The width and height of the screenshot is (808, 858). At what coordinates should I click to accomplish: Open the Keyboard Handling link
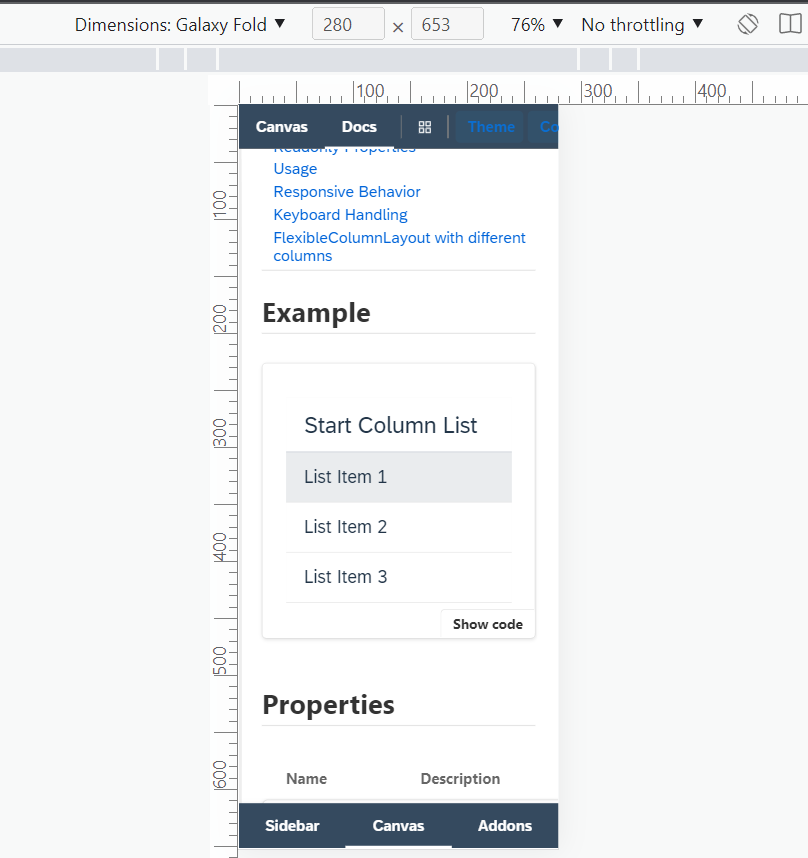pos(340,214)
